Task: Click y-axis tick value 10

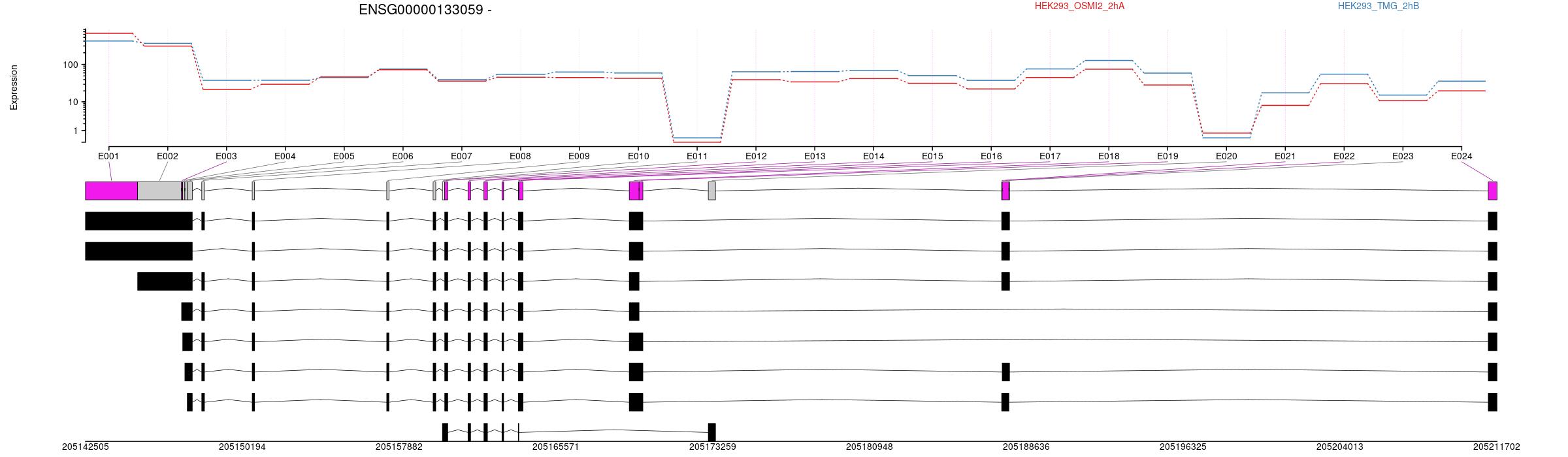Action: pyautogui.click(x=73, y=102)
